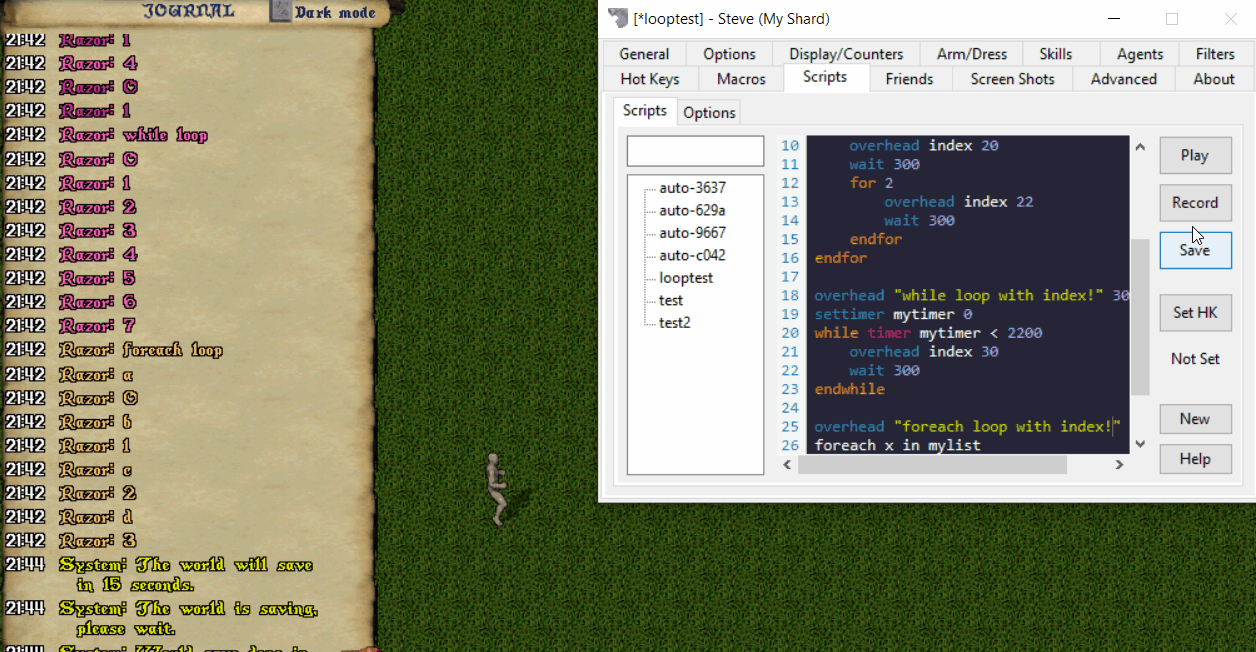This screenshot has width=1256, height=652.
Task: Open the Options main tab
Action: pyautogui.click(x=729, y=54)
